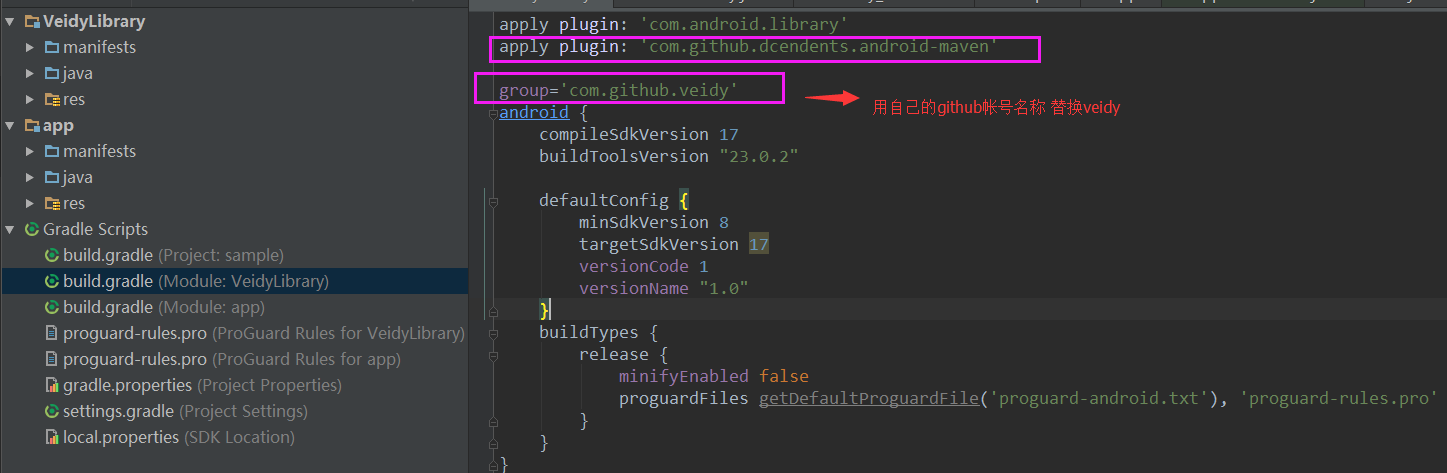Select manifests label under VeidyLibrary
Screen dimensions: 1447x473
[99, 47]
